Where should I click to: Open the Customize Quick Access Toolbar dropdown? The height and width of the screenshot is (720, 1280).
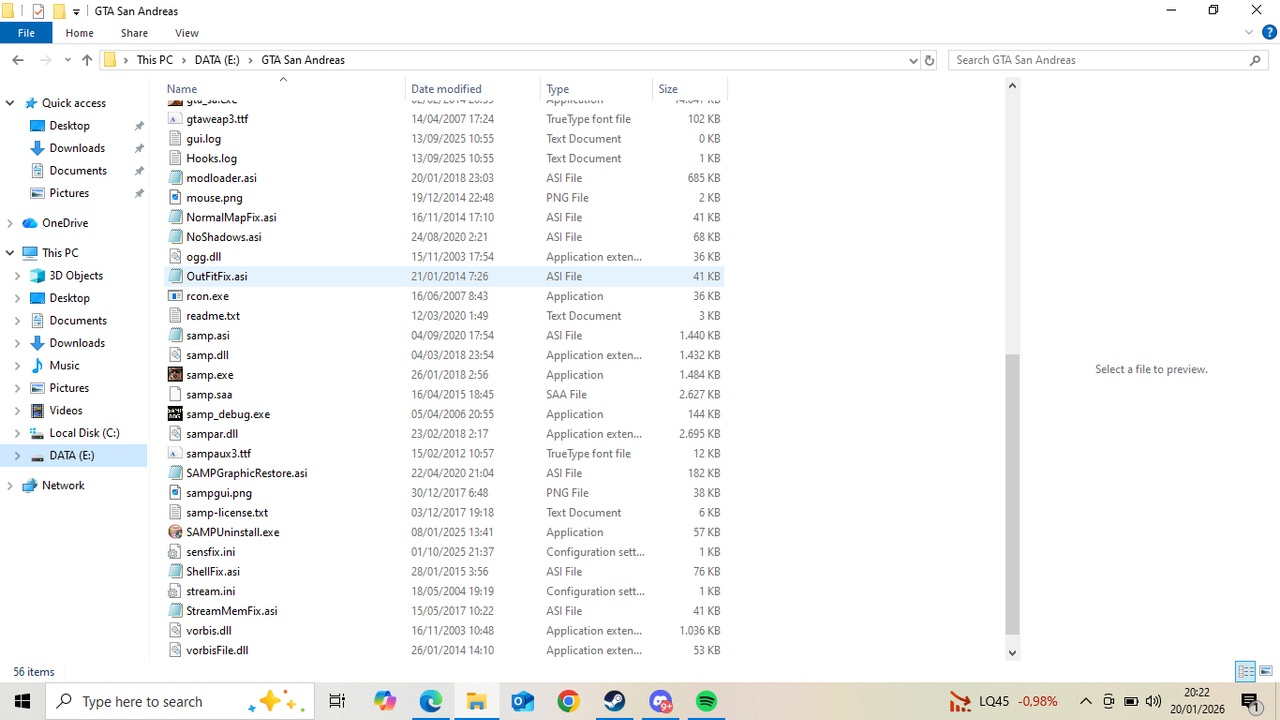pyautogui.click(x=76, y=12)
